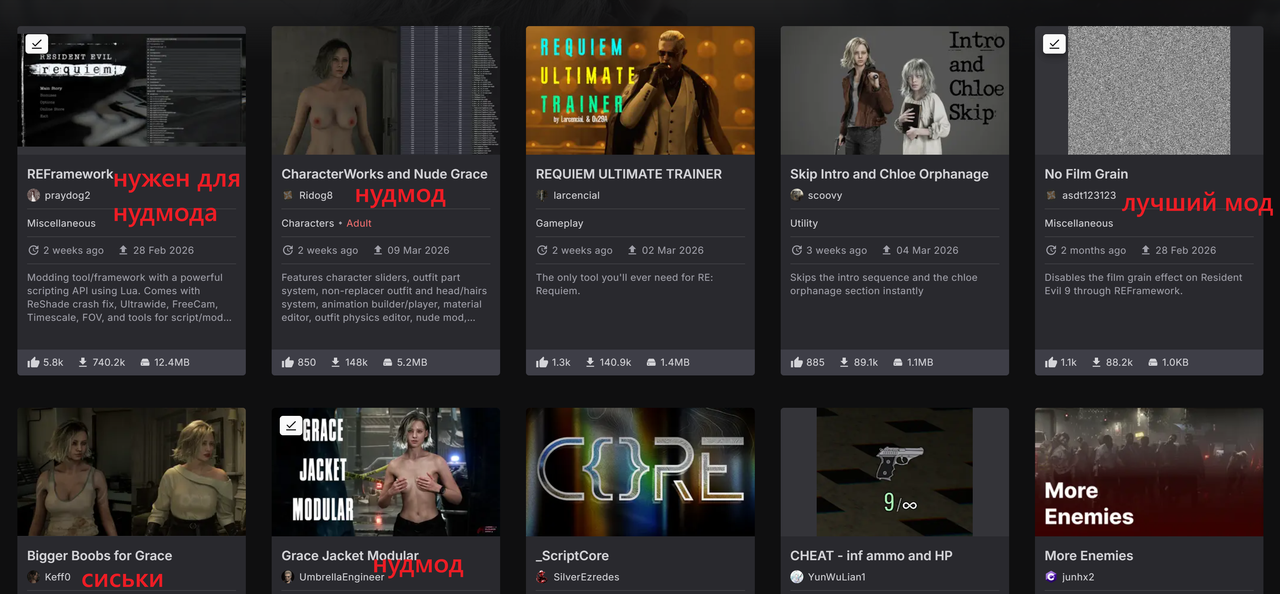Click the download icon showing 140.9k on Trainer
The width and height of the screenshot is (1280, 594).
(x=589, y=362)
